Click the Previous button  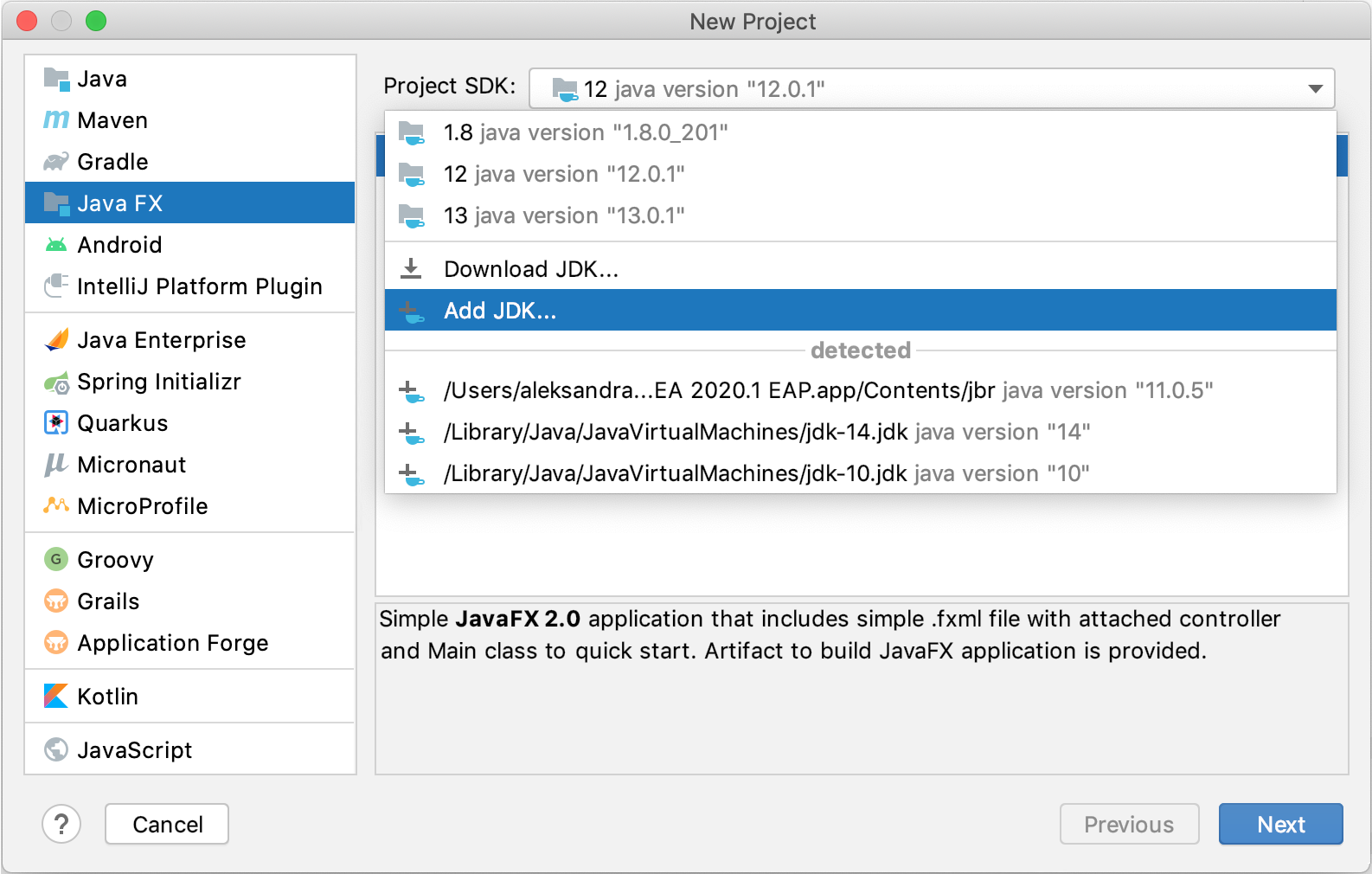(x=1129, y=824)
